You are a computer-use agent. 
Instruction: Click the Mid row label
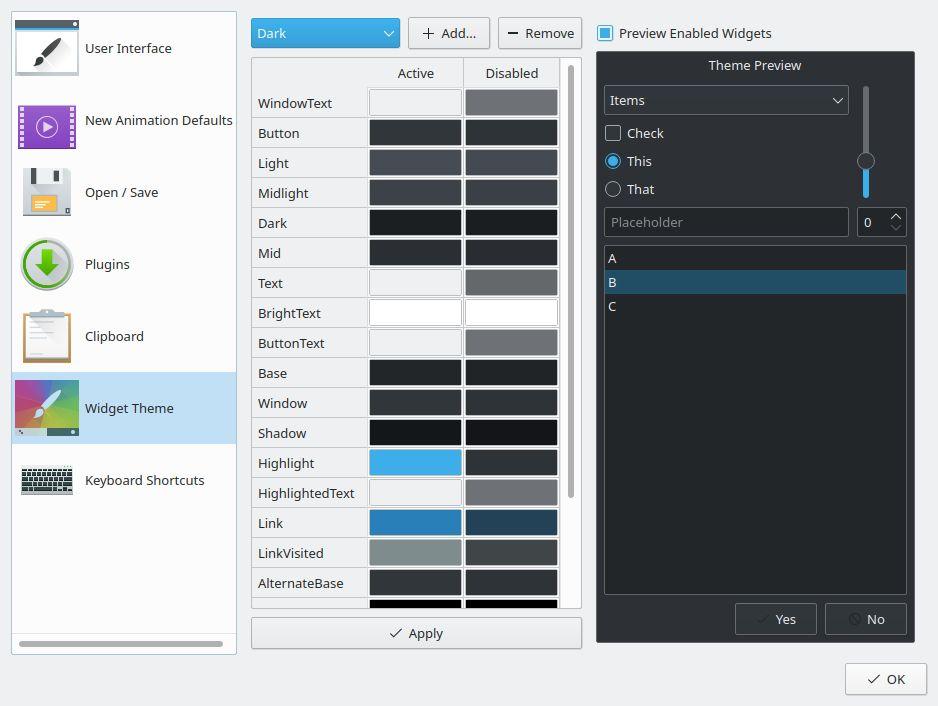pyautogui.click(x=269, y=253)
